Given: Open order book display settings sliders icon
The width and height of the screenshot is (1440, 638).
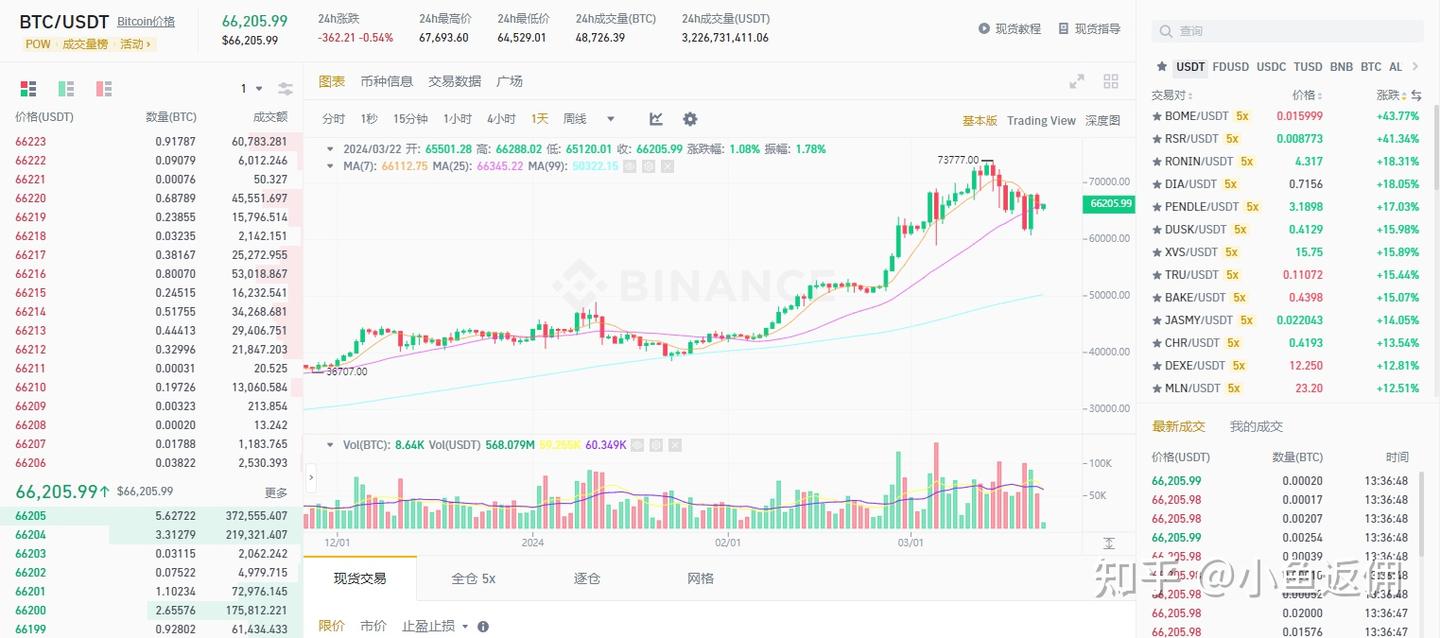Looking at the screenshot, I should tap(285, 89).
